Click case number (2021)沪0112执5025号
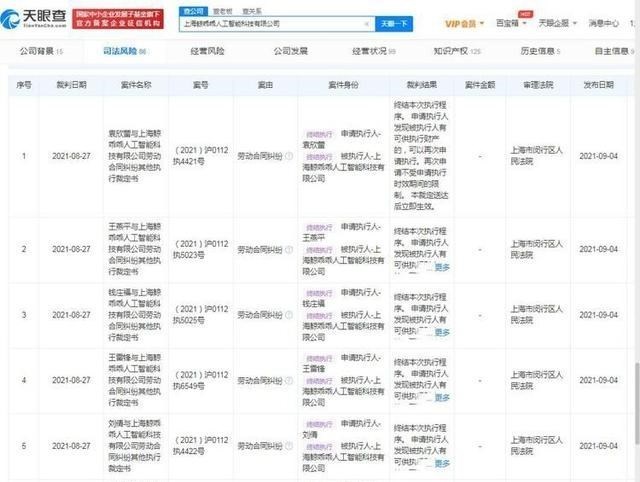The height and width of the screenshot is (482, 640). pos(200,315)
